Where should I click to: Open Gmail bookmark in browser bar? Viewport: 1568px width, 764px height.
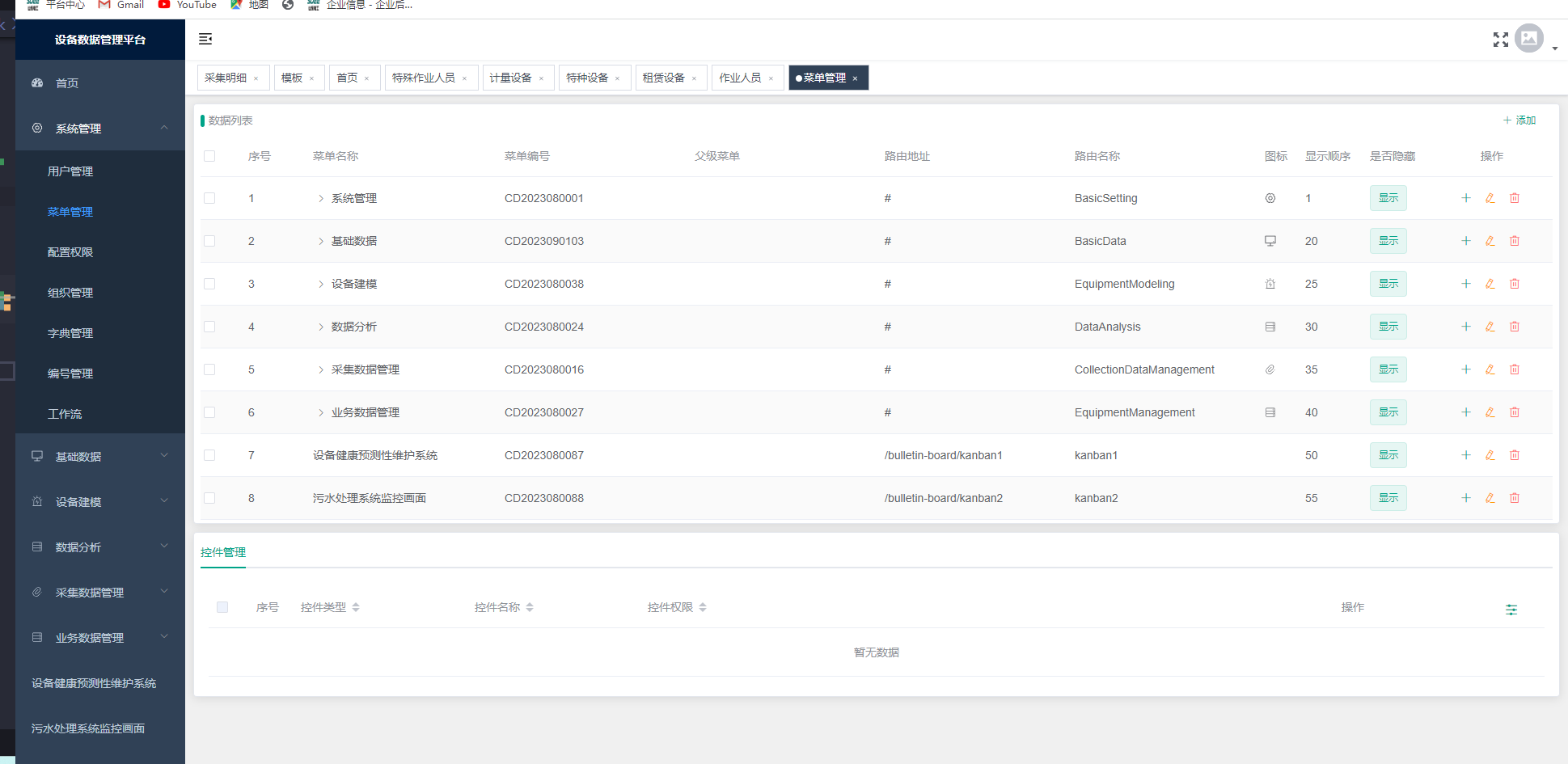[x=121, y=5]
